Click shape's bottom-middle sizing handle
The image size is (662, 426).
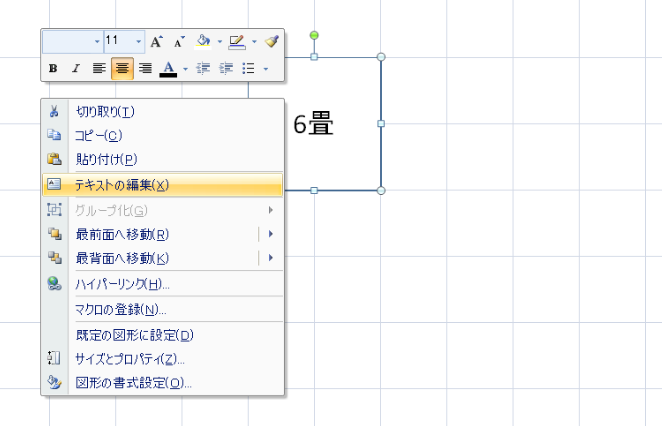click(314, 190)
